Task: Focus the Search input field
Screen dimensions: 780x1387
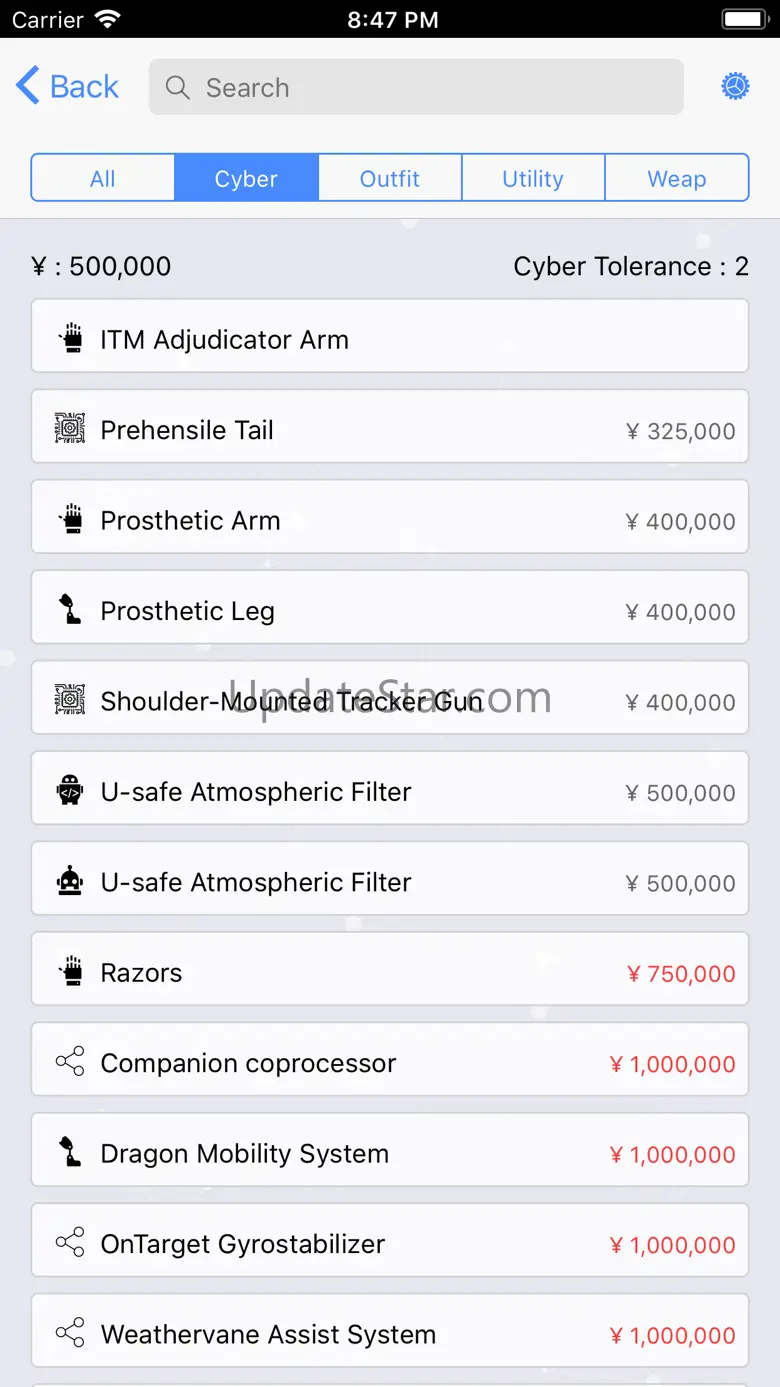Action: tap(430, 88)
